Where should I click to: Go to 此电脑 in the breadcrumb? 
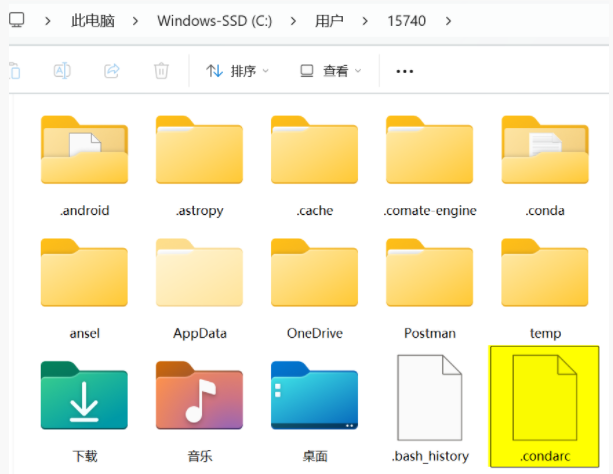(93, 21)
